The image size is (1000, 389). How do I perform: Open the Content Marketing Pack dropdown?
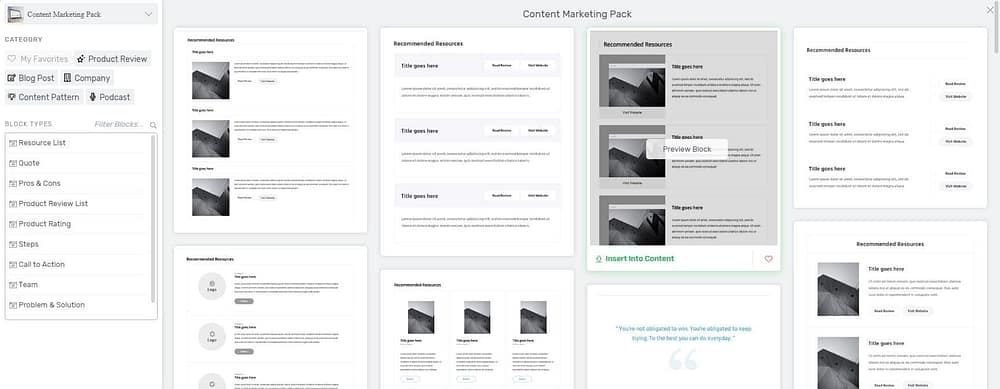tap(81, 14)
